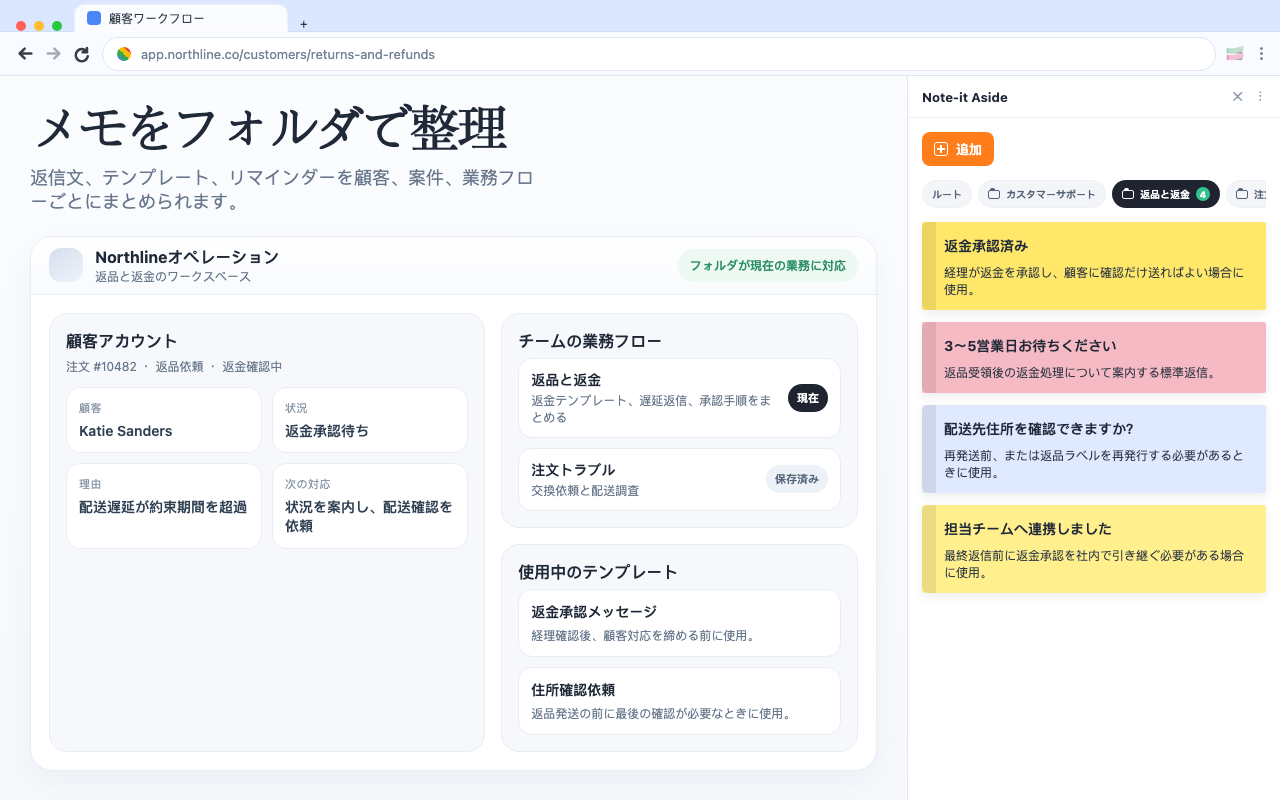The image size is (1280, 800).
Task: Open a new browser tab with the plus button
Action: point(303,23)
